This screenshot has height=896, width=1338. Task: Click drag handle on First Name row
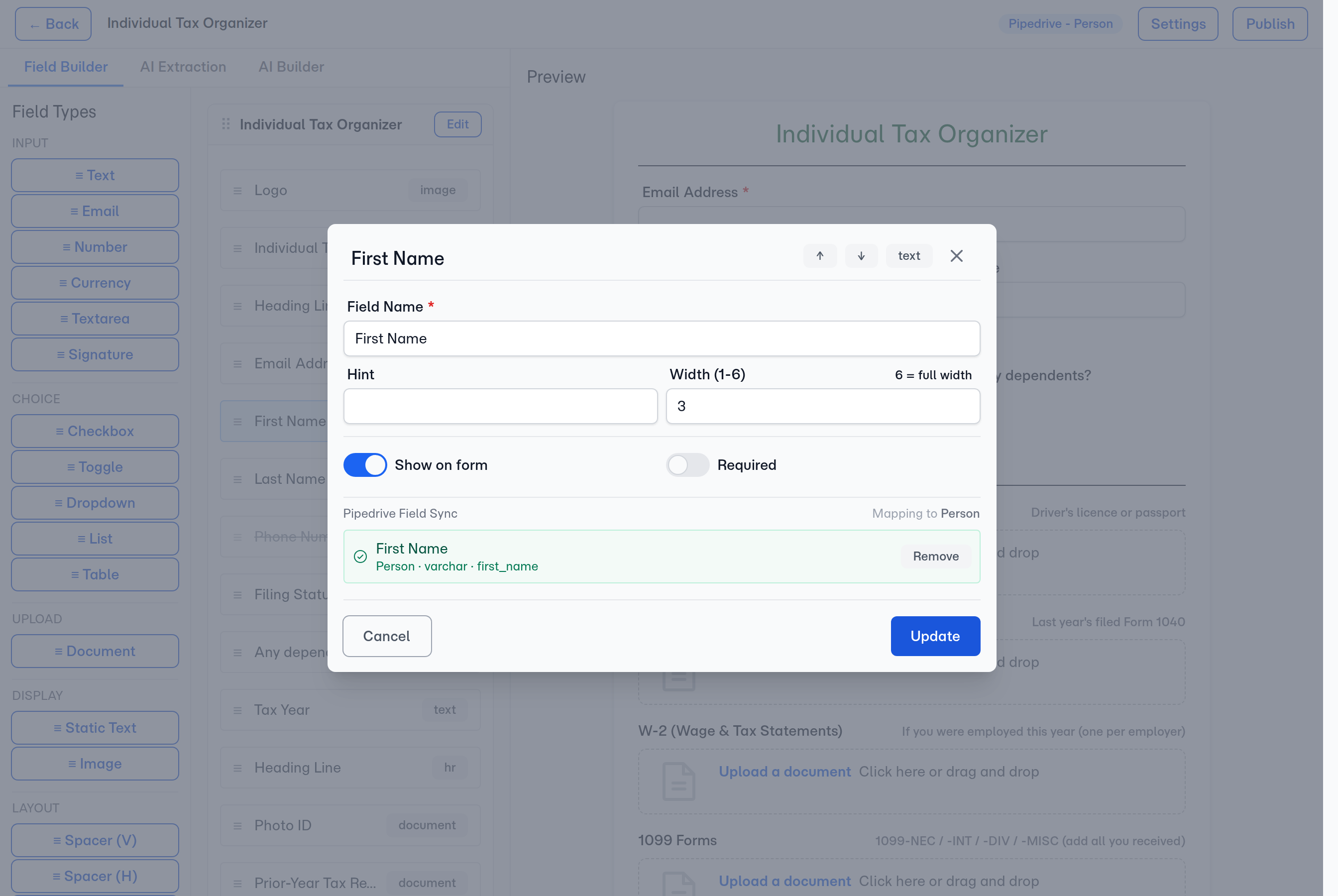point(237,422)
